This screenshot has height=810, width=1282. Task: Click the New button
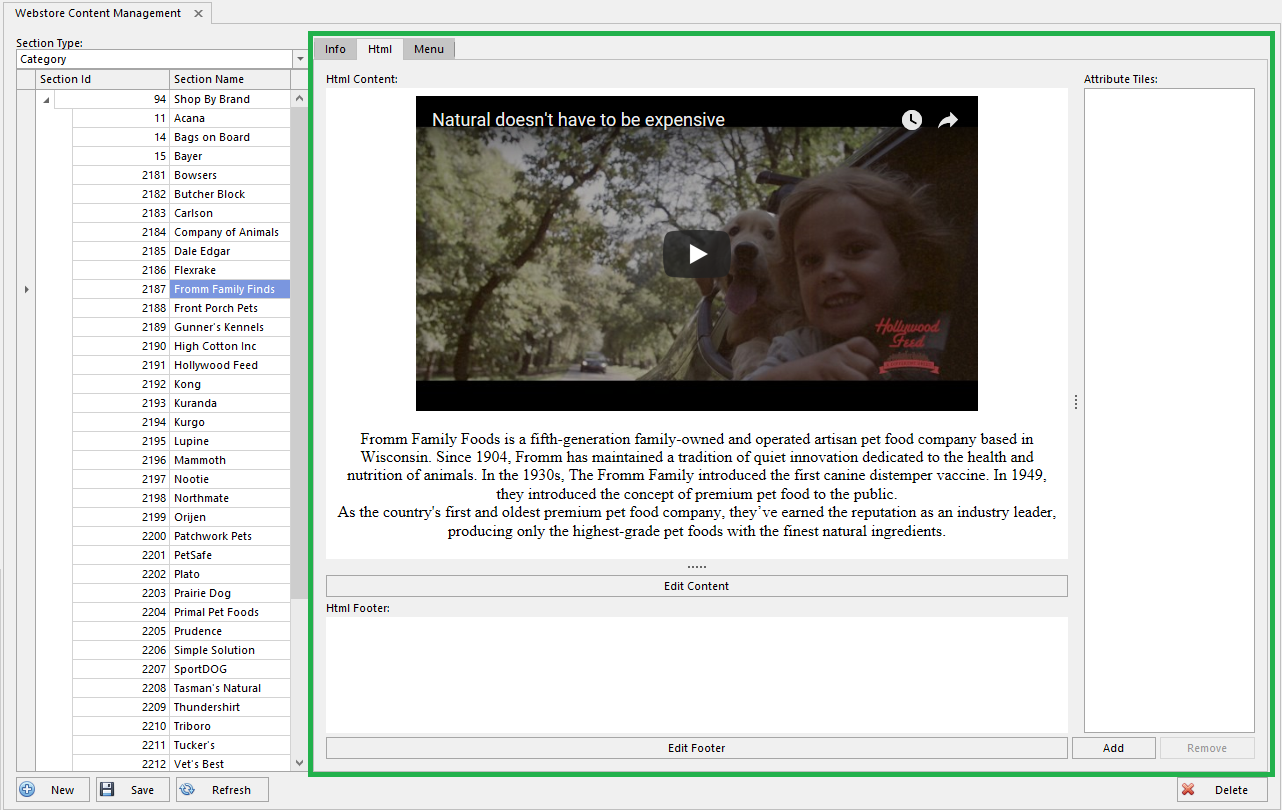(53, 790)
